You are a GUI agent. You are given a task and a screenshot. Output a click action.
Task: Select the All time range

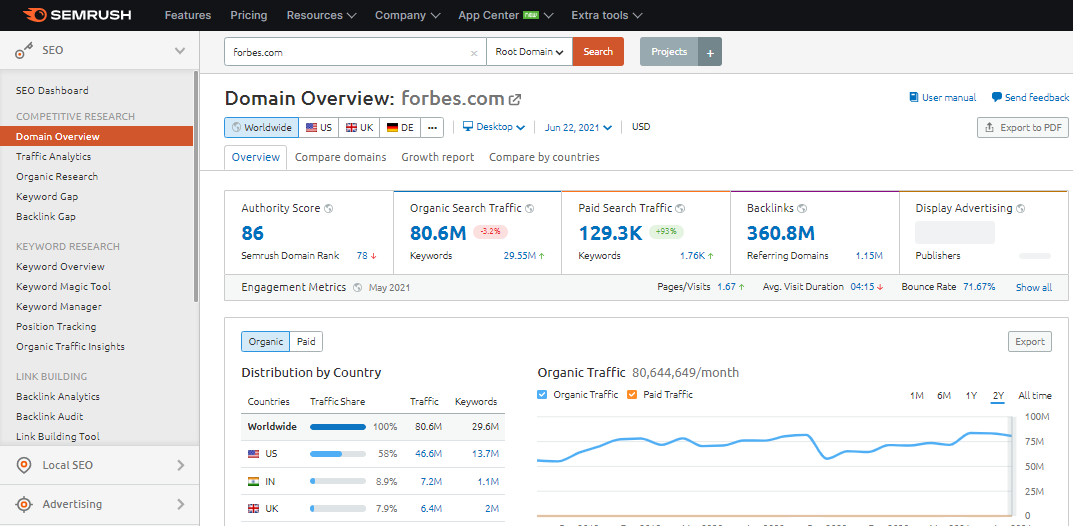click(x=1035, y=395)
